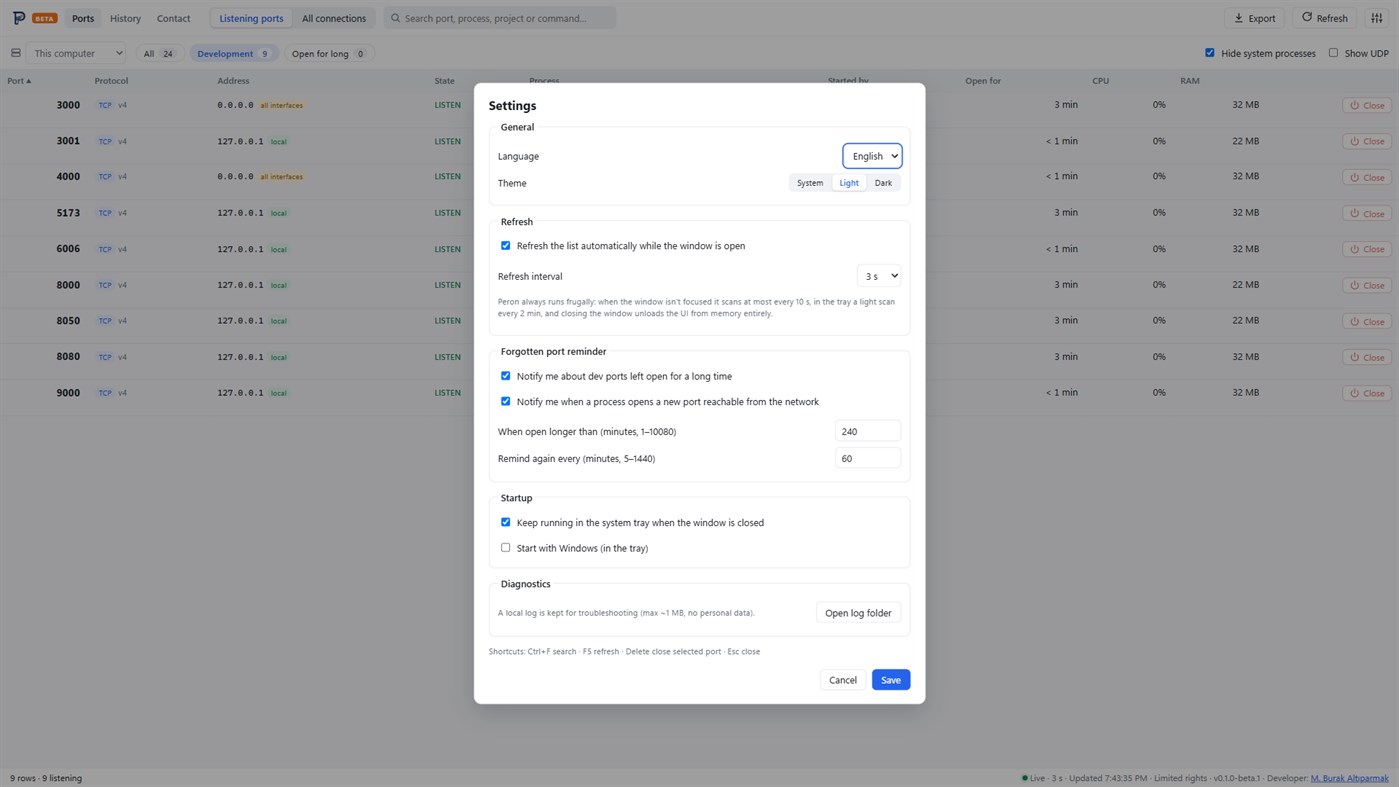Disable automatic list refresh checkbox
1399x787 pixels.
click(x=505, y=246)
